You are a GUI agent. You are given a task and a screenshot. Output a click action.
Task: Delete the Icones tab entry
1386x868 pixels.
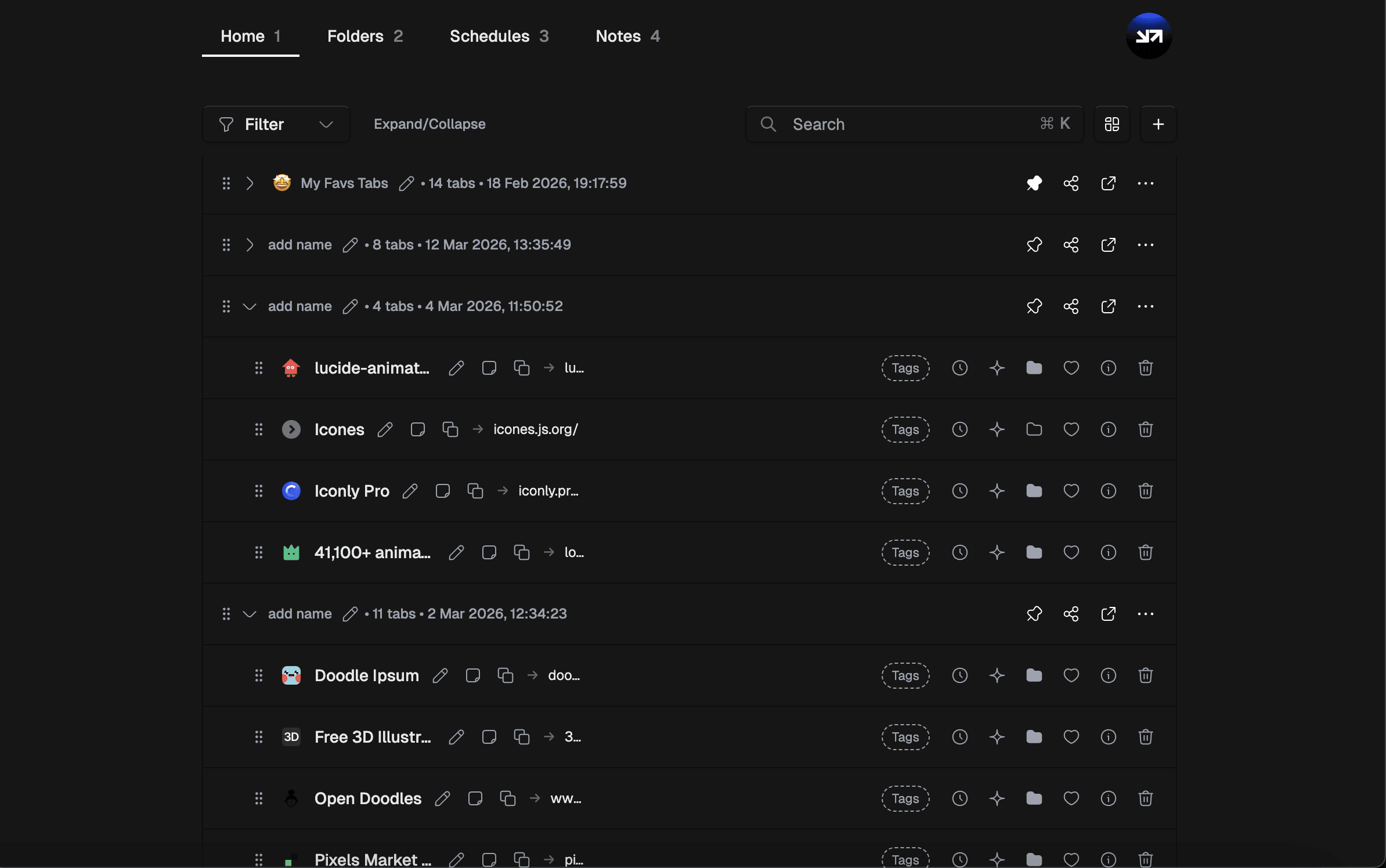(1145, 429)
